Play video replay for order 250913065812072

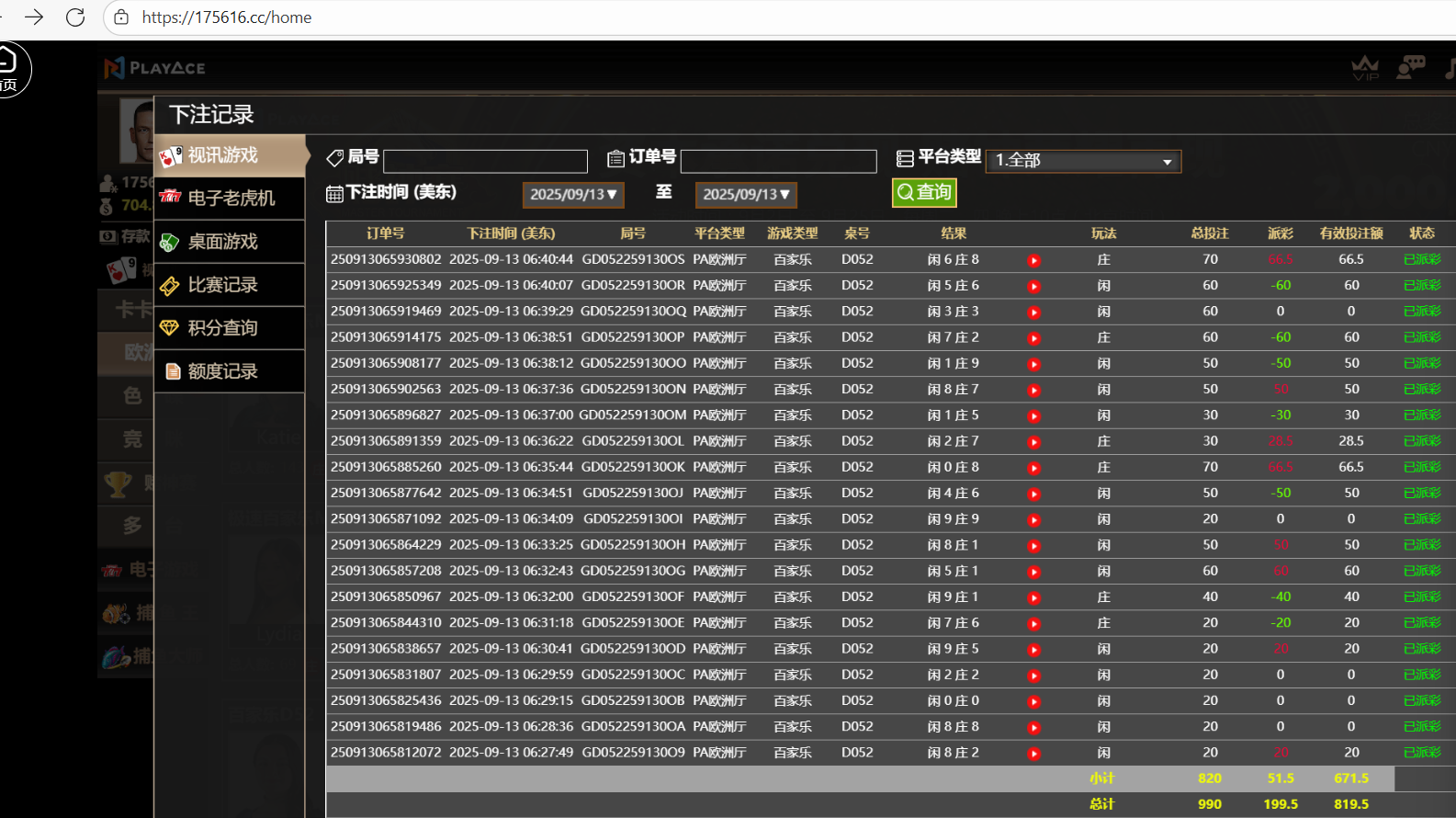click(1033, 754)
